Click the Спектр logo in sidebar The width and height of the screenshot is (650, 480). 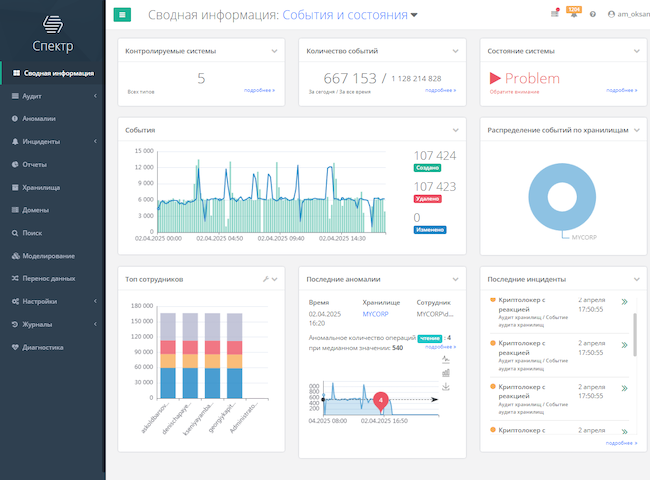coord(52,31)
